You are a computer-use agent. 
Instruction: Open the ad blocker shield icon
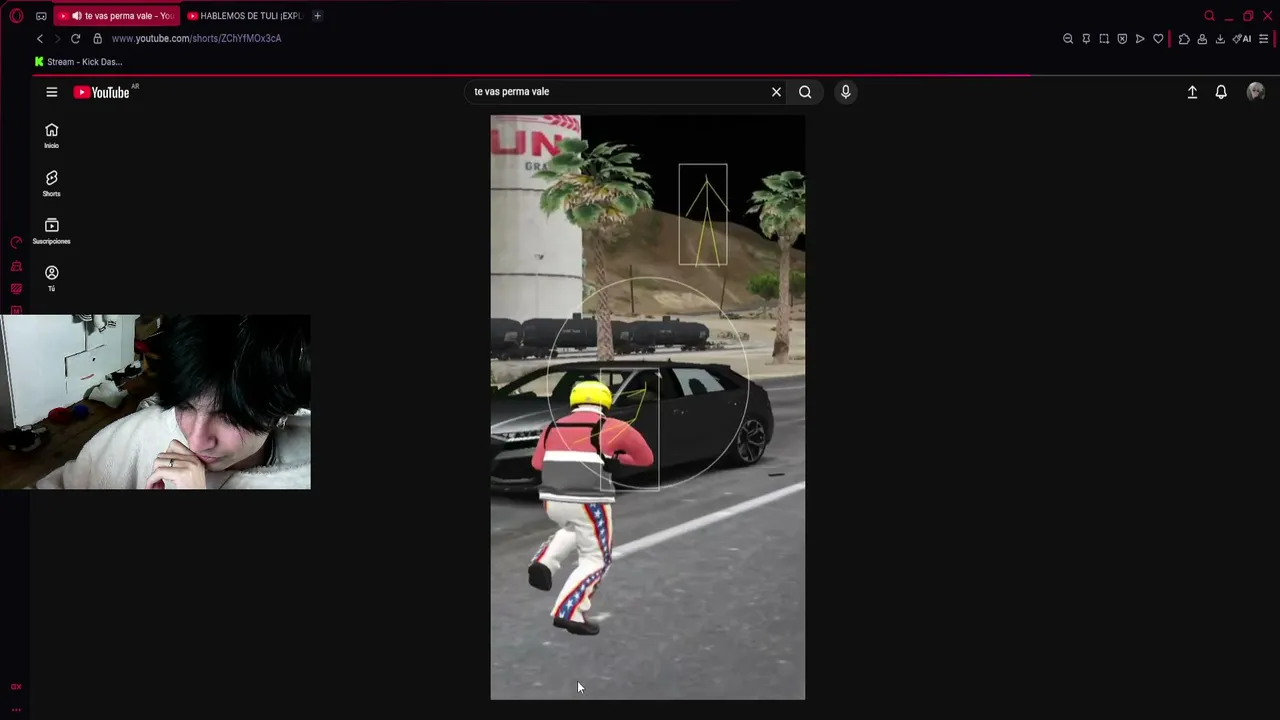pos(1122,39)
